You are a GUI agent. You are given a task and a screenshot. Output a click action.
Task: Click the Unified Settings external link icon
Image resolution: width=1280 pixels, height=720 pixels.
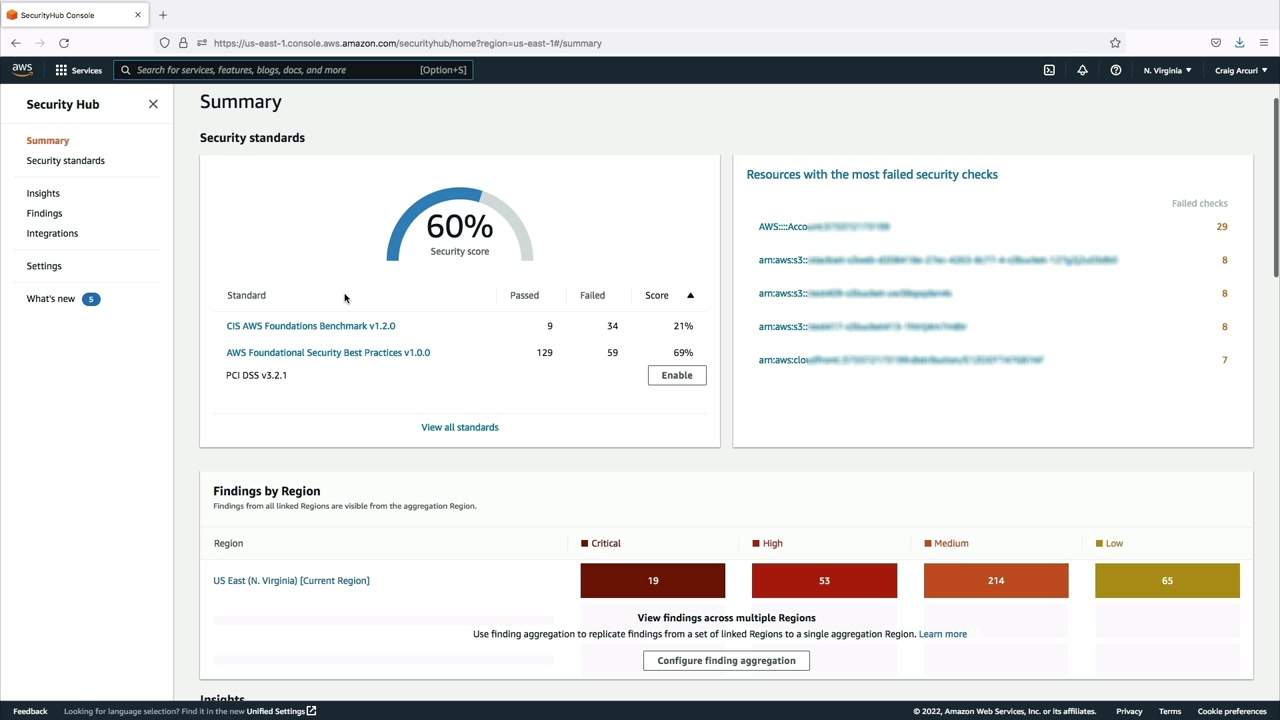tap(312, 711)
